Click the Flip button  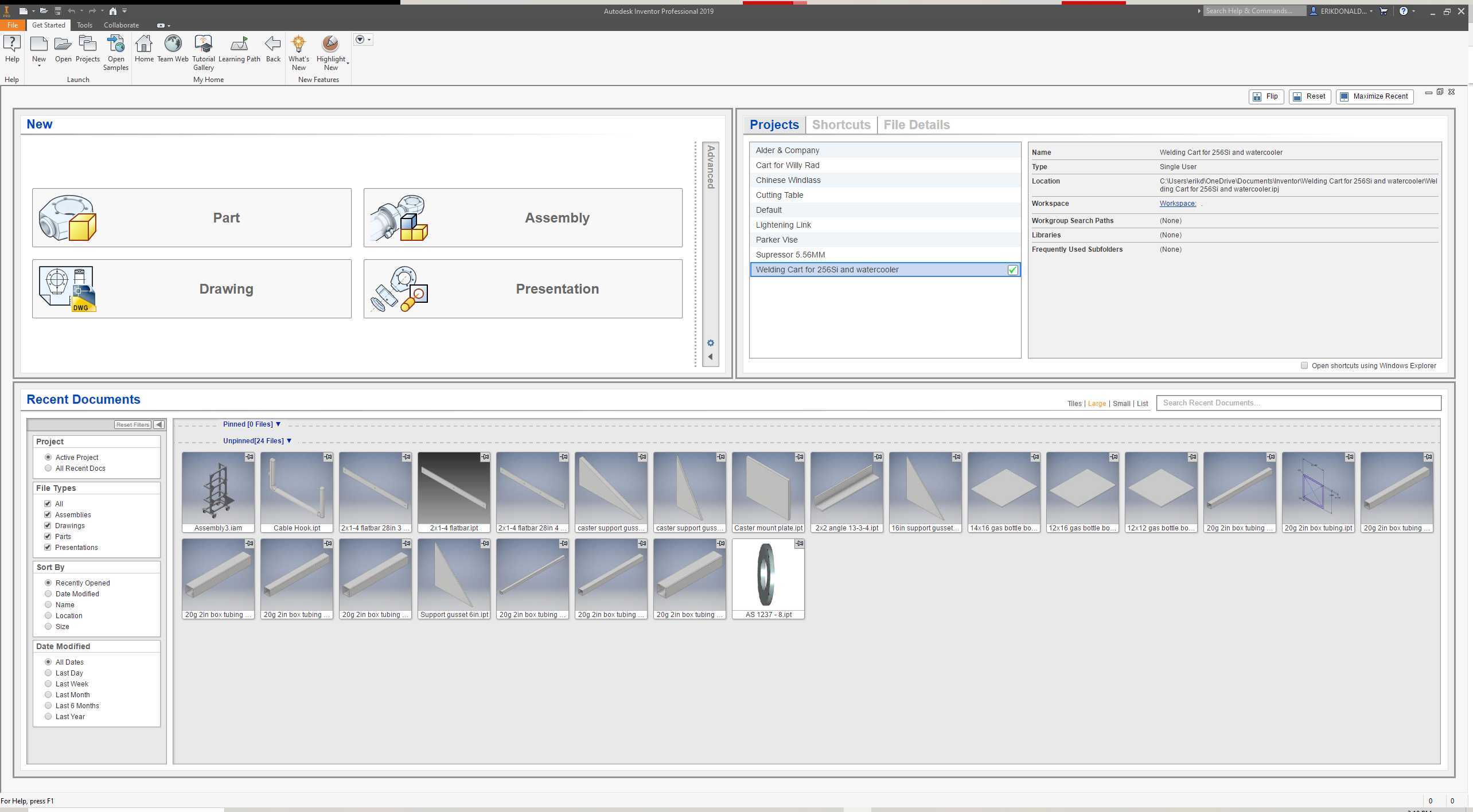(1266, 96)
